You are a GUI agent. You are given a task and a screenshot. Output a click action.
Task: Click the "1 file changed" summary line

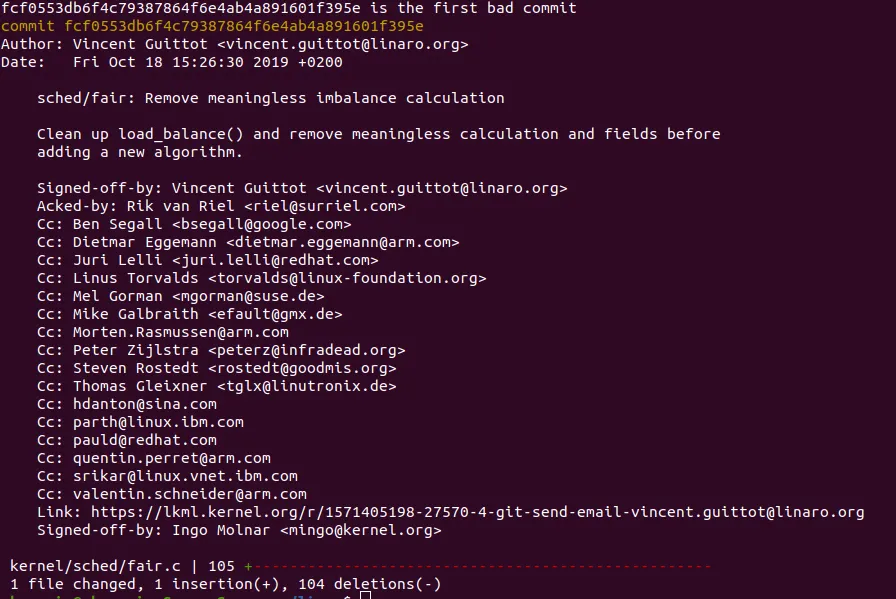[225, 584]
